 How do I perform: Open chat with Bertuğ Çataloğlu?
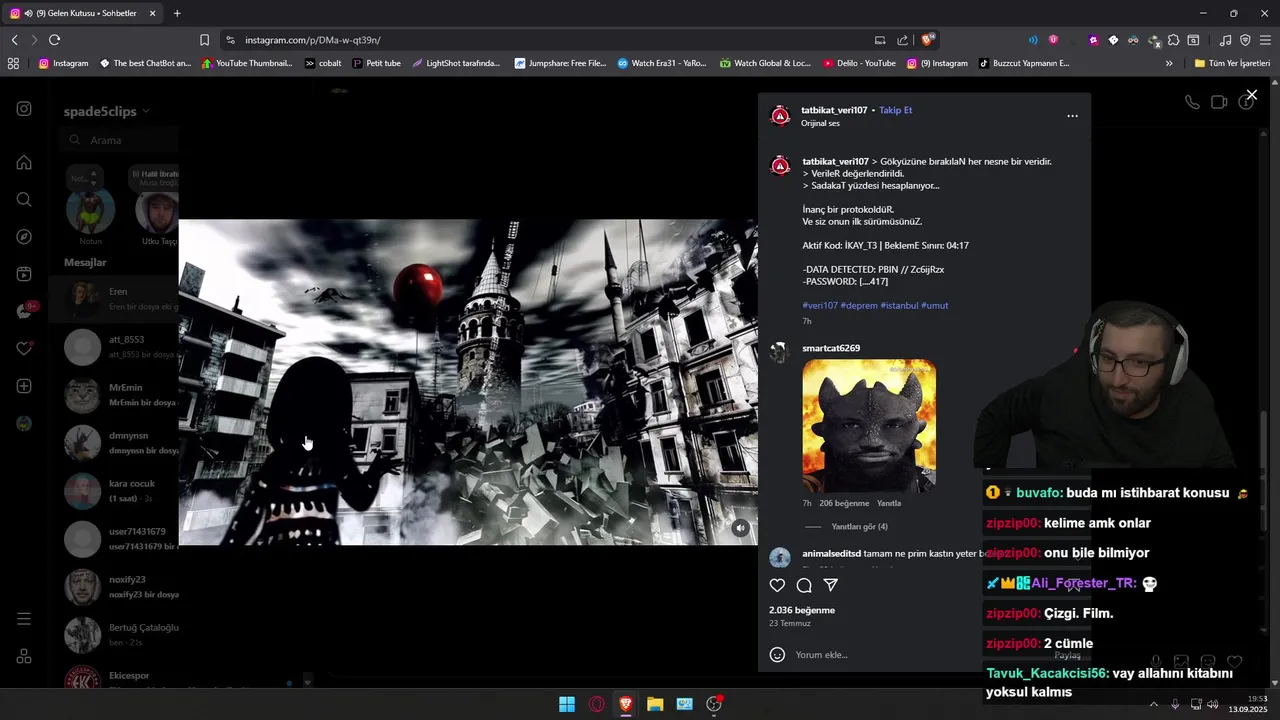click(x=114, y=635)
